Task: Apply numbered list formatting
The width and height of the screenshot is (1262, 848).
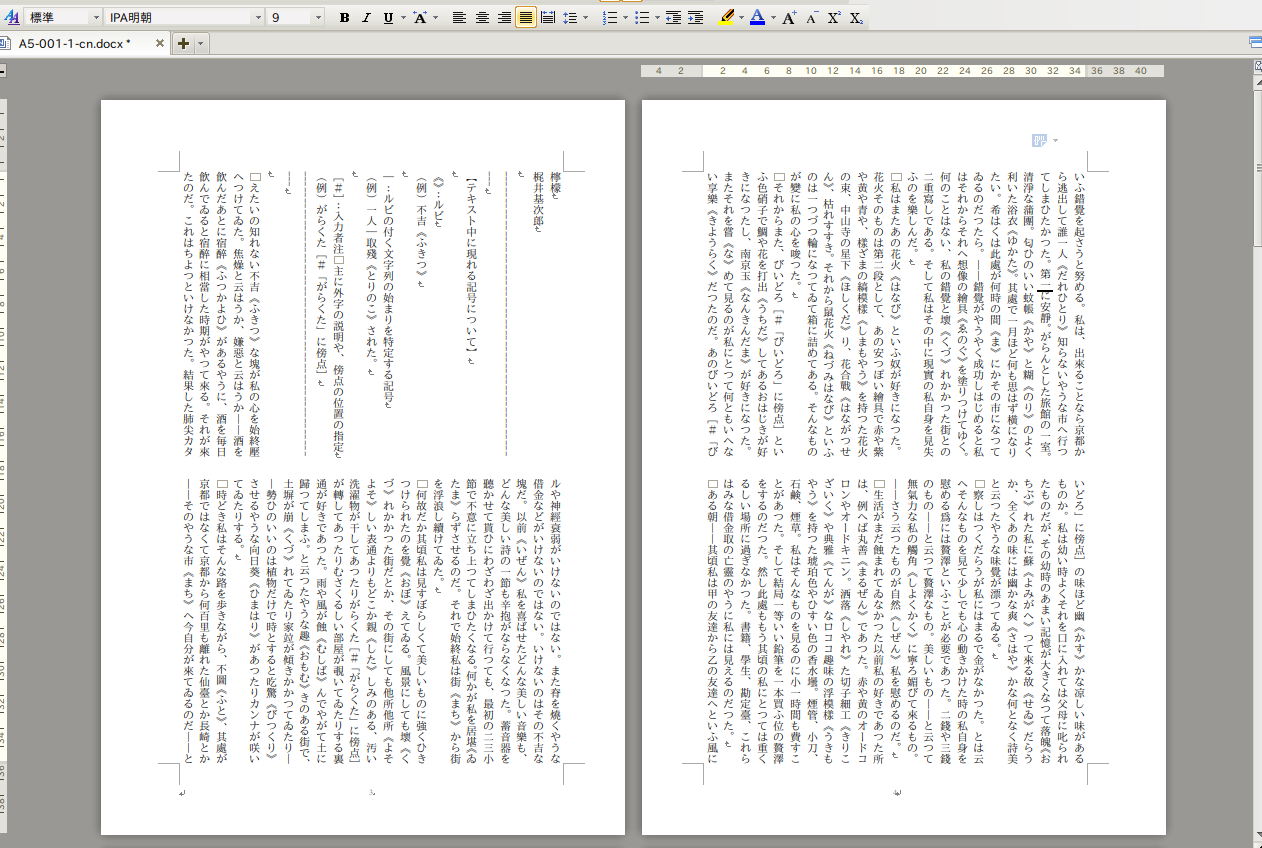Action: pyautogui.click(x=610, y=18)
